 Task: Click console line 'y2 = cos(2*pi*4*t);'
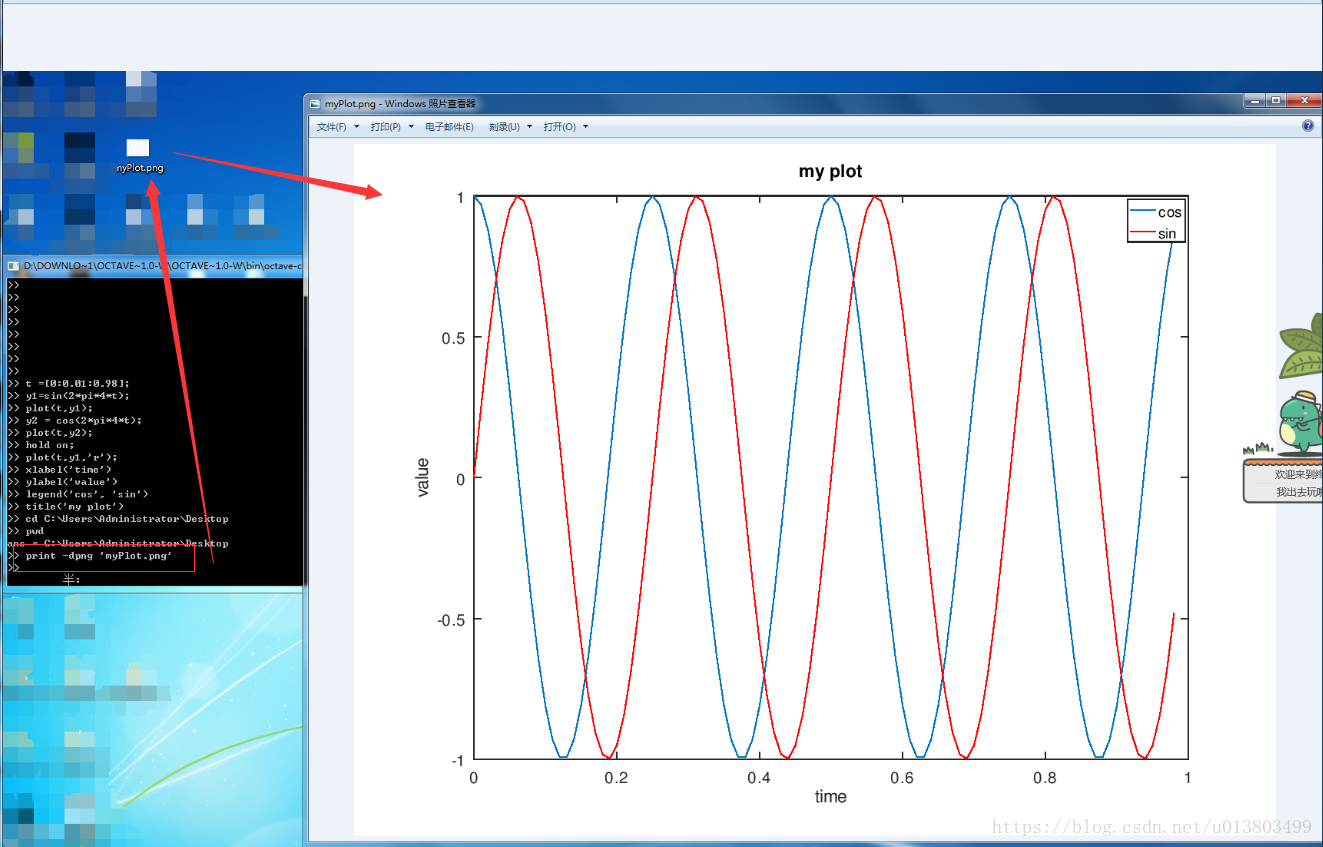[83, 420]
